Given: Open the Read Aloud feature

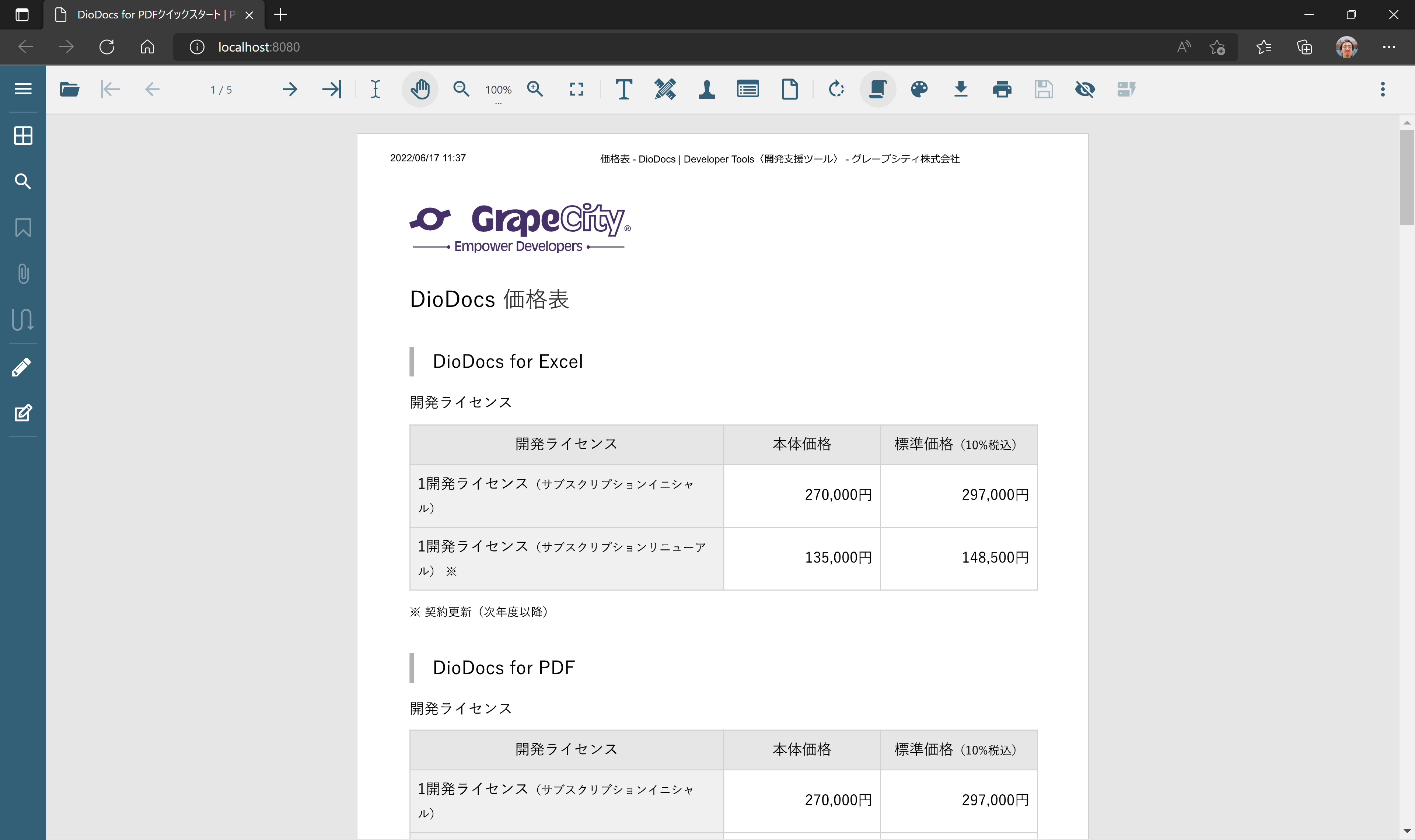Looking at the screenshot, I should (1184, 47).
